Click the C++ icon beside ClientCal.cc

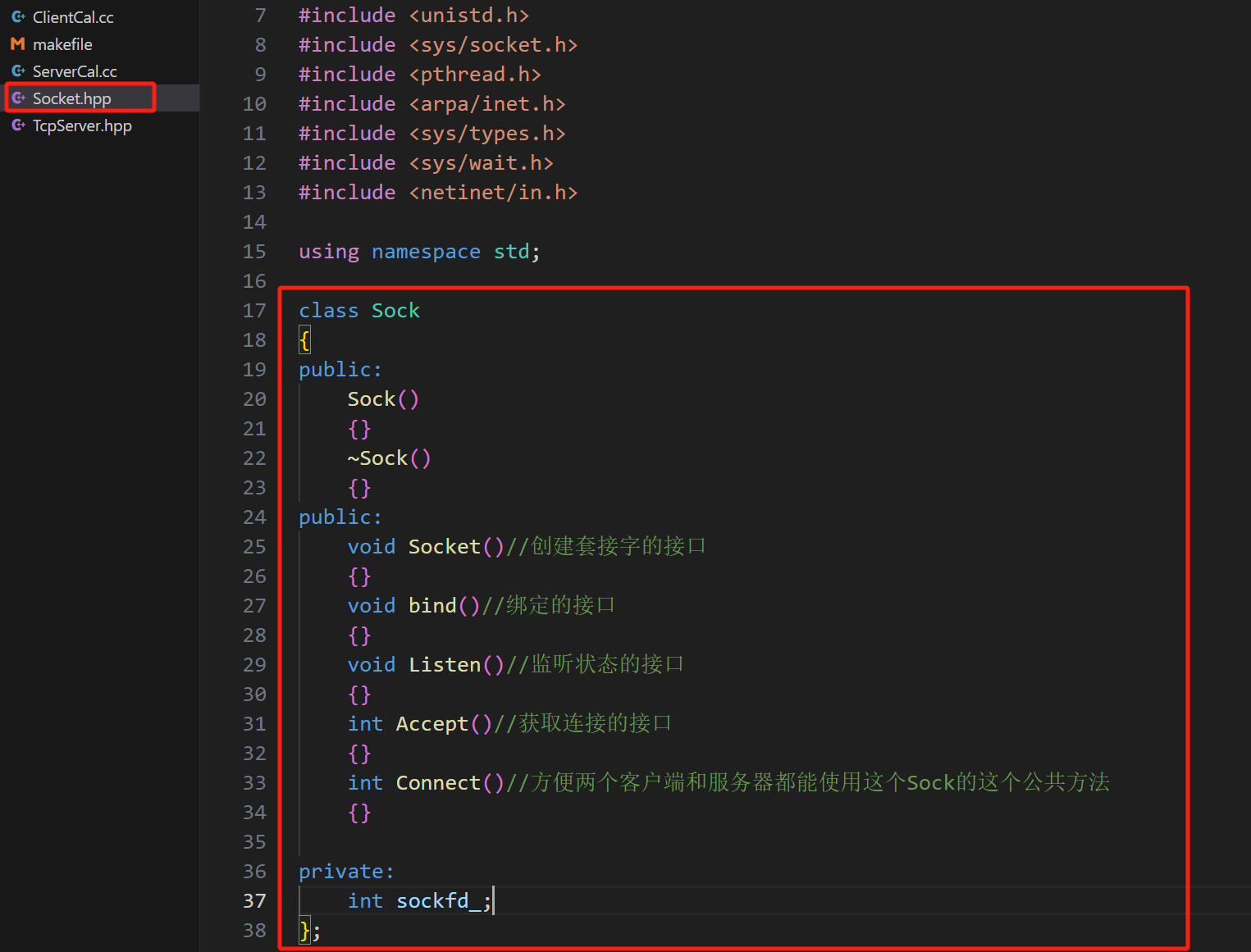click(18, 16)
